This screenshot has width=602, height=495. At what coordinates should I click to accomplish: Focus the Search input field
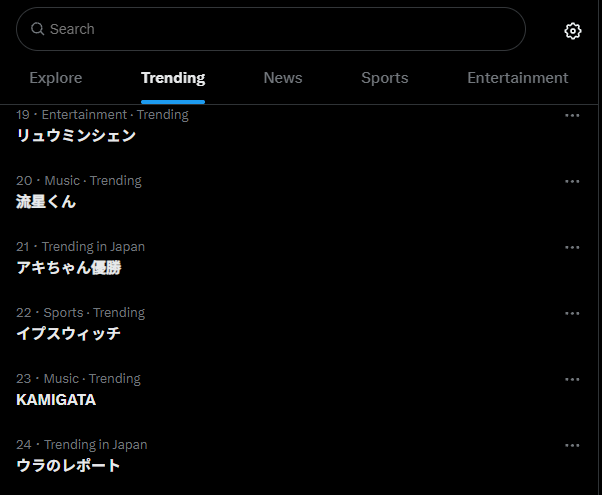[x=271, y=29]
